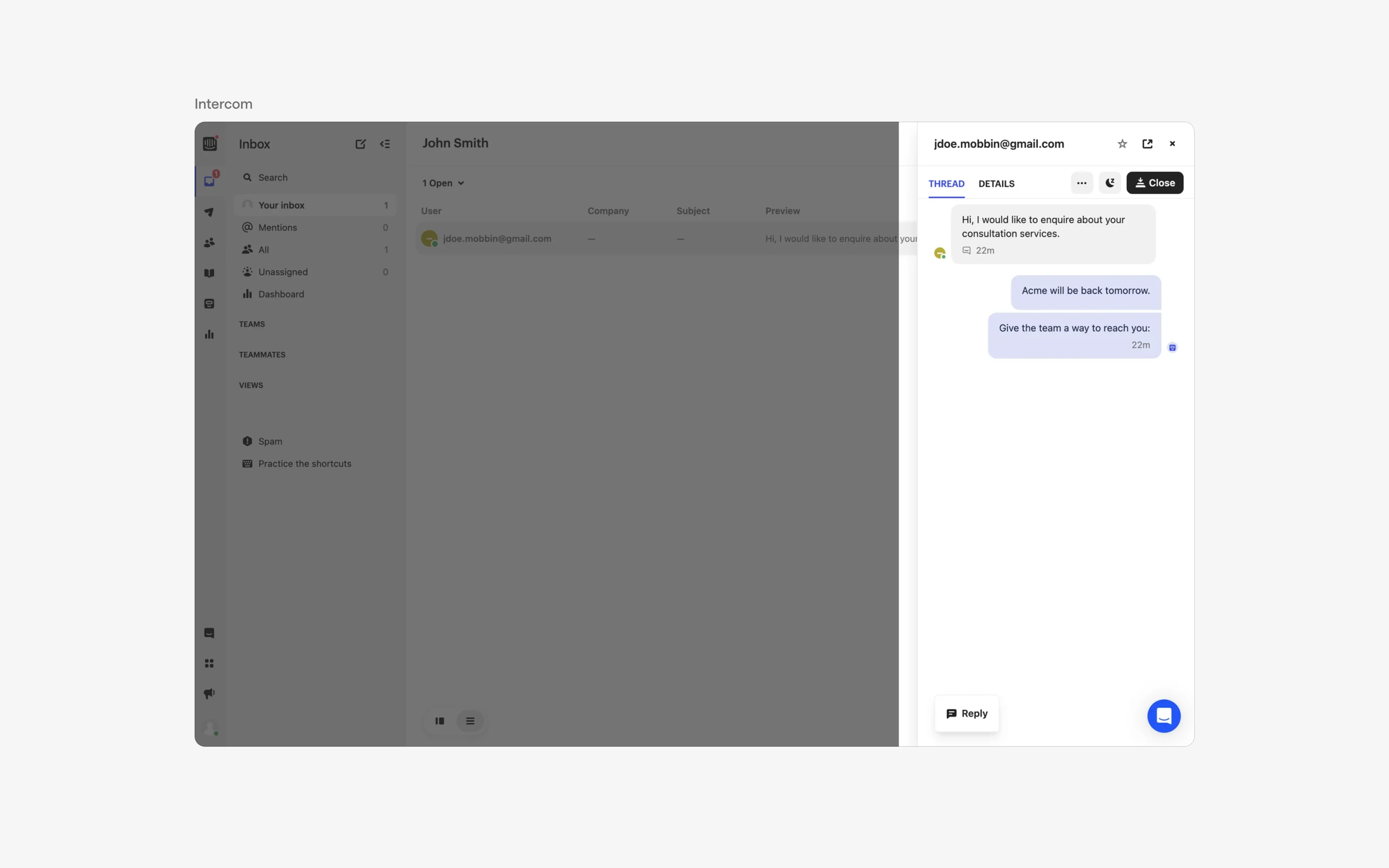Click the Close conversation button
Screen dimensions: 1389x868
(x=1154, y=183)
